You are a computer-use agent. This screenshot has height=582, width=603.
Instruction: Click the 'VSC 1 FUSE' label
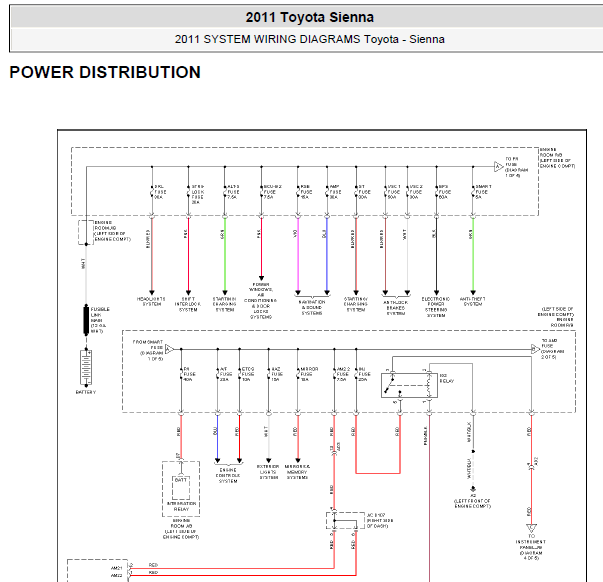tap(394, 192)
